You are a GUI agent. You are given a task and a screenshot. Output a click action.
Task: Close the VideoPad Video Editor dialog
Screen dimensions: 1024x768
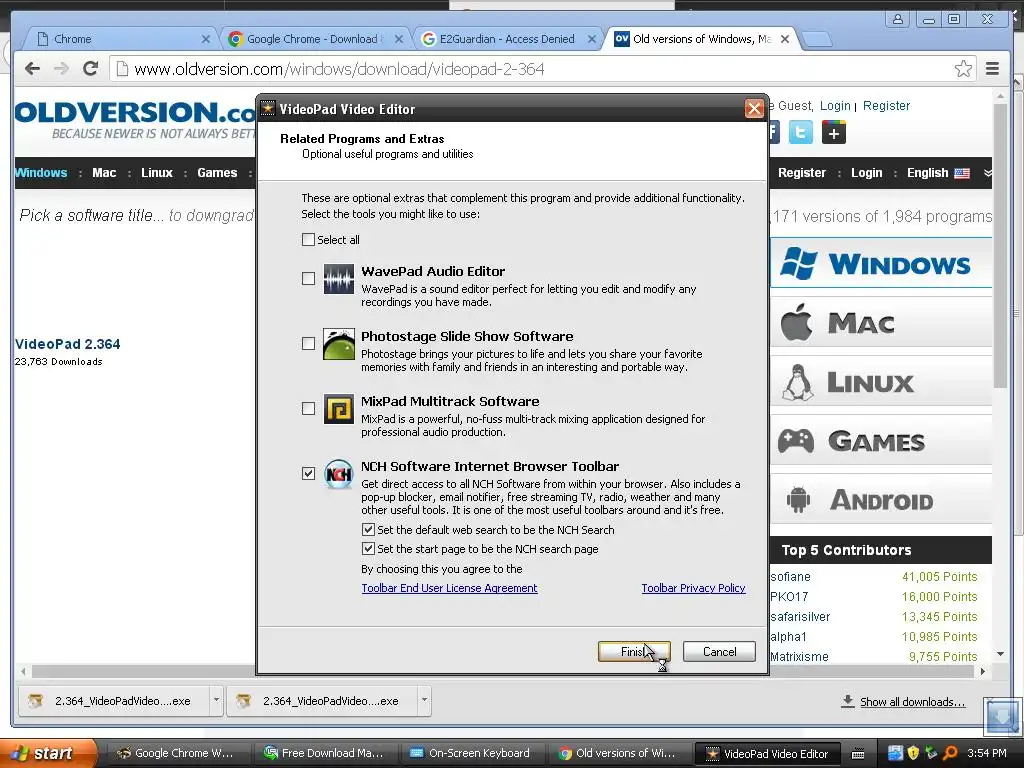click(x=754, y=108)
